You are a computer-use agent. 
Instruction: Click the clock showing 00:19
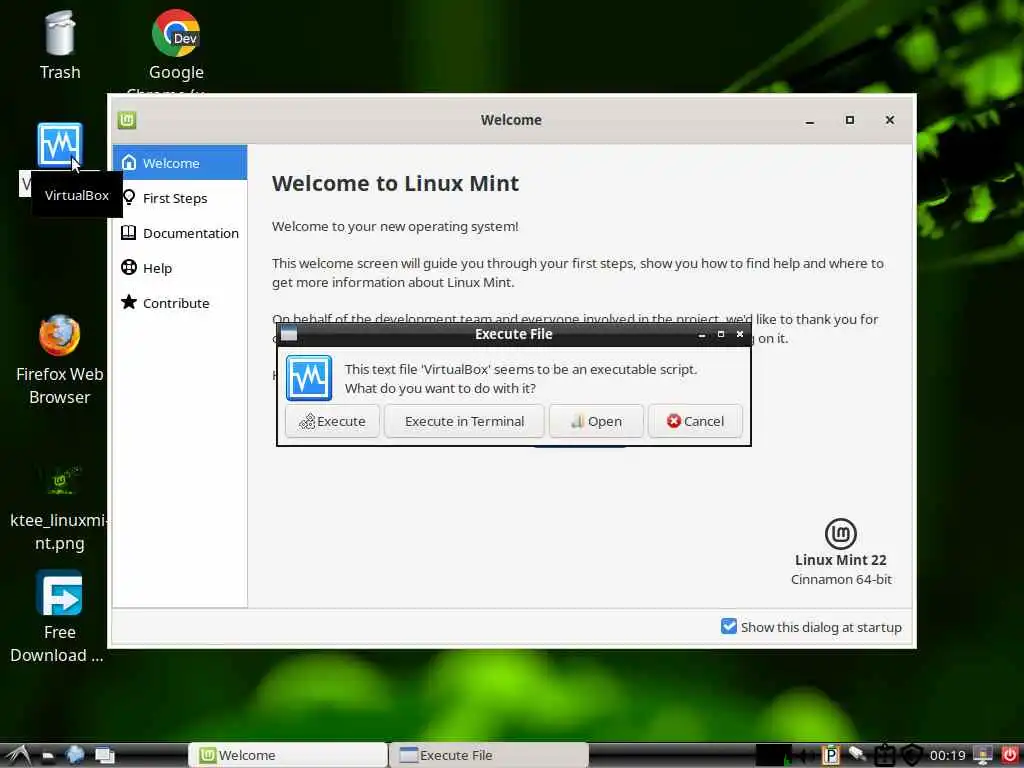coord(948,756)
